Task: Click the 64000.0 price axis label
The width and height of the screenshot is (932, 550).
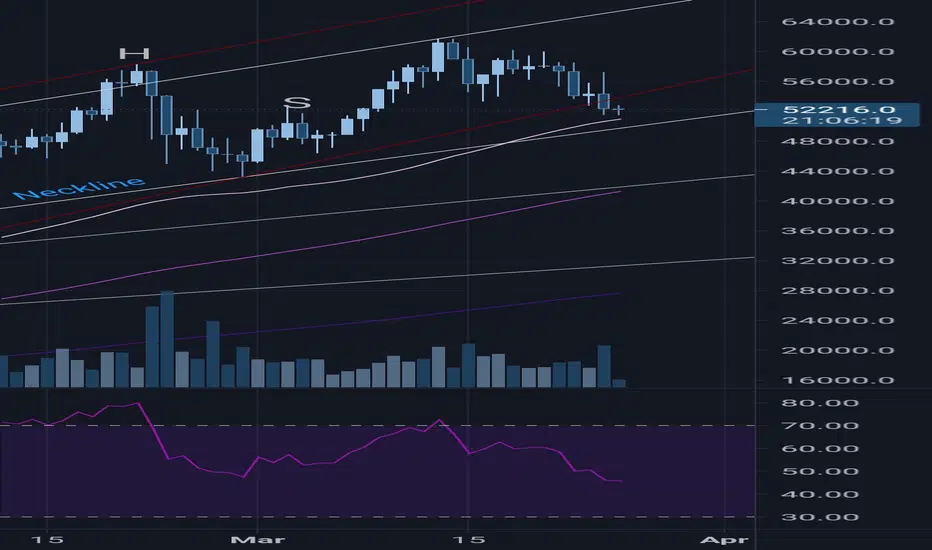Action: pos(838,22)
